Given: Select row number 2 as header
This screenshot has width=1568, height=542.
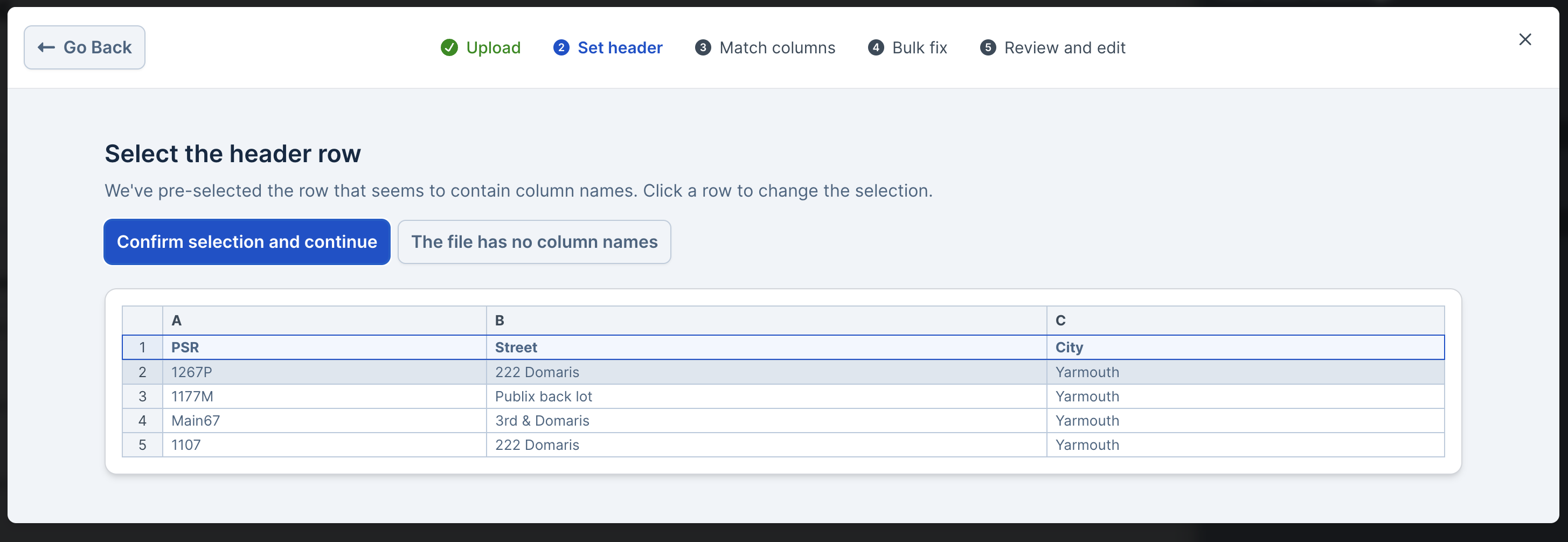Looking at the screenshot, I should (142, 372).
